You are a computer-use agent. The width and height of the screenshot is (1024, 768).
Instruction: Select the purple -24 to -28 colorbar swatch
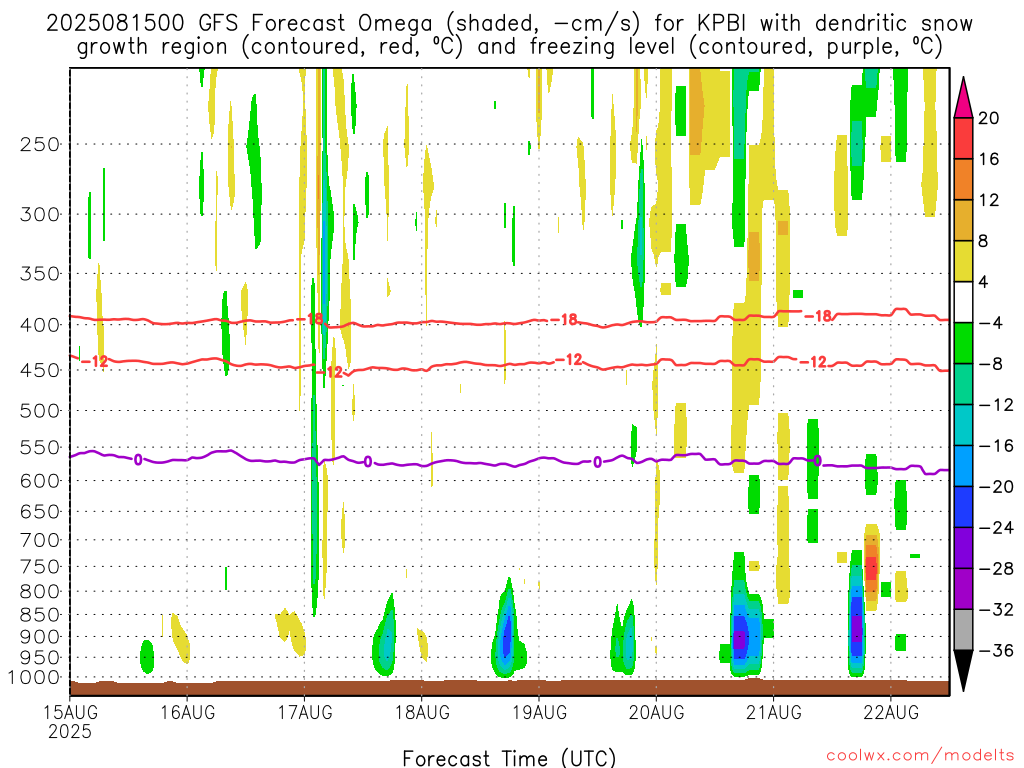pos(963,548)
